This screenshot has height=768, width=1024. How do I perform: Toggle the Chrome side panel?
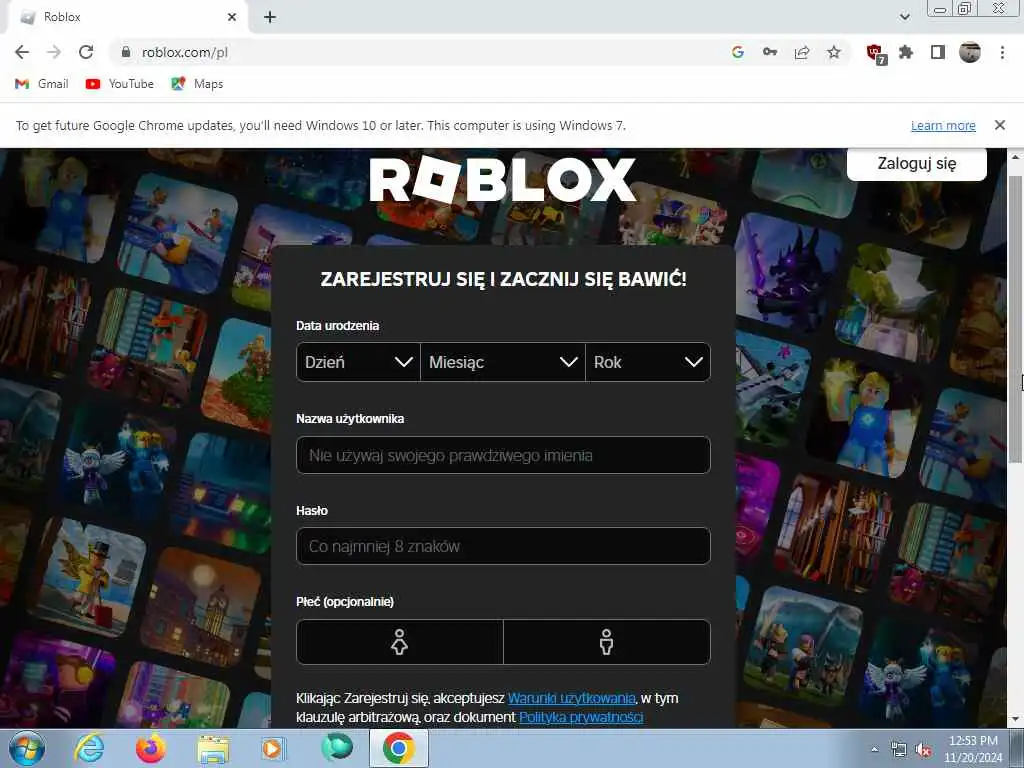click(938, 52)
